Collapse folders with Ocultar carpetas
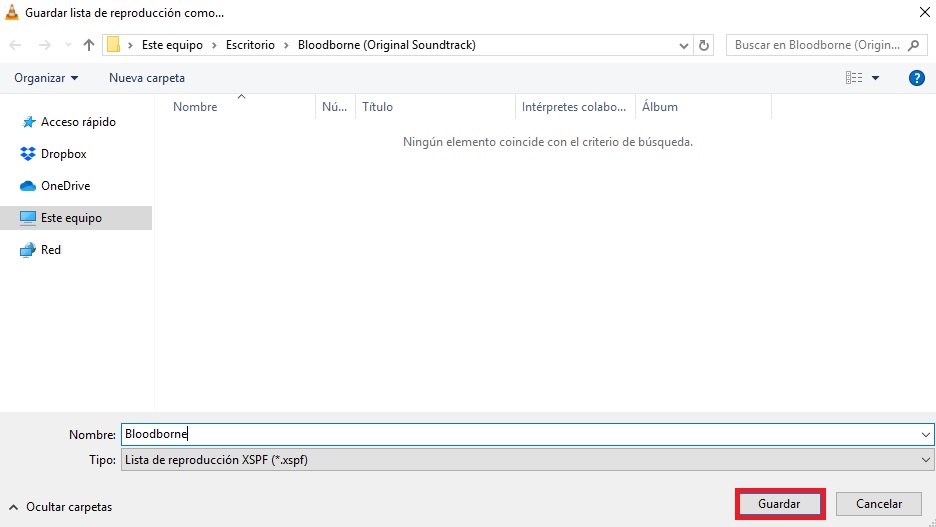936x527 pixels. point(61,507)
